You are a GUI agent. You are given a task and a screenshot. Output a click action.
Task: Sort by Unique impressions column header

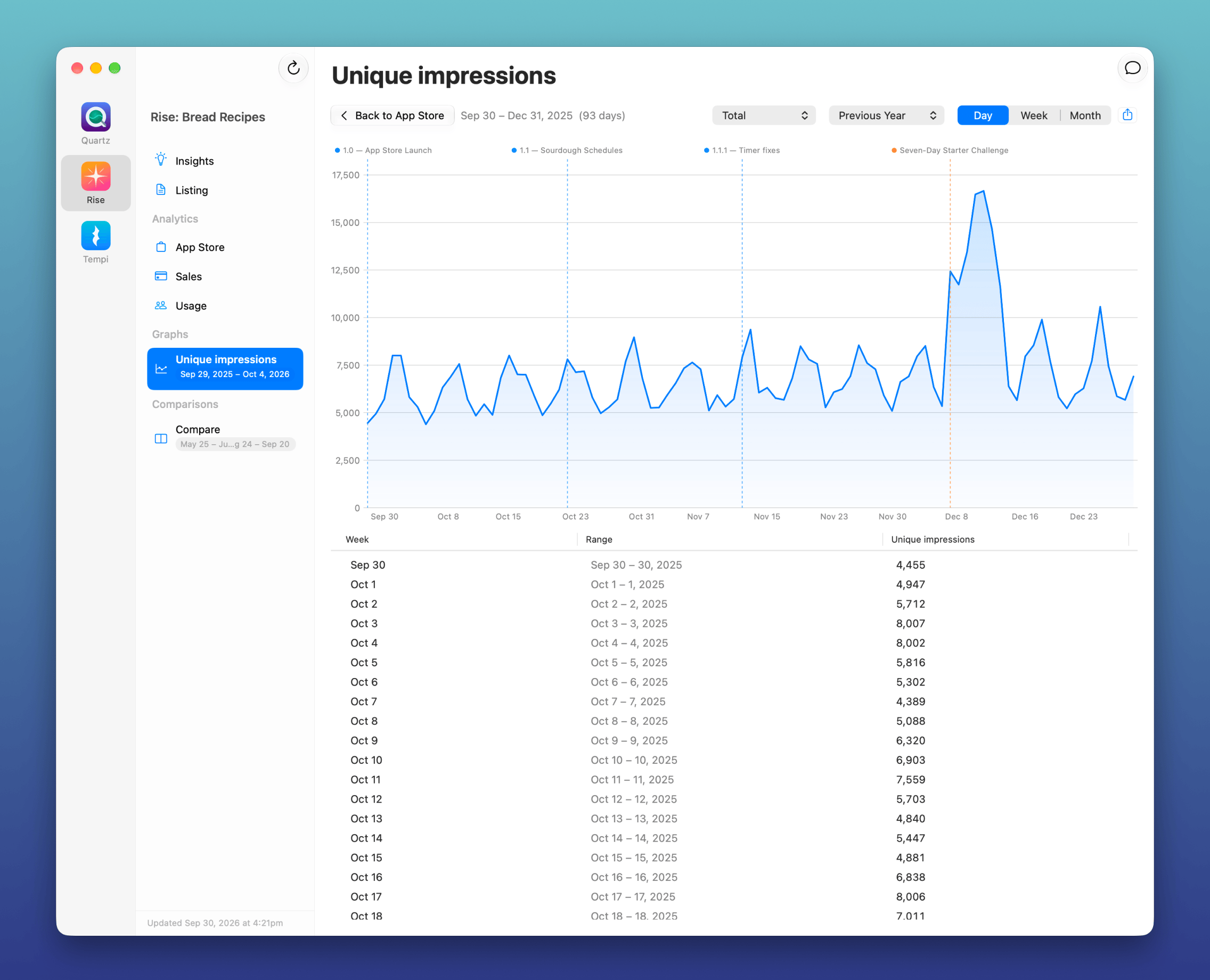point(933,539)
